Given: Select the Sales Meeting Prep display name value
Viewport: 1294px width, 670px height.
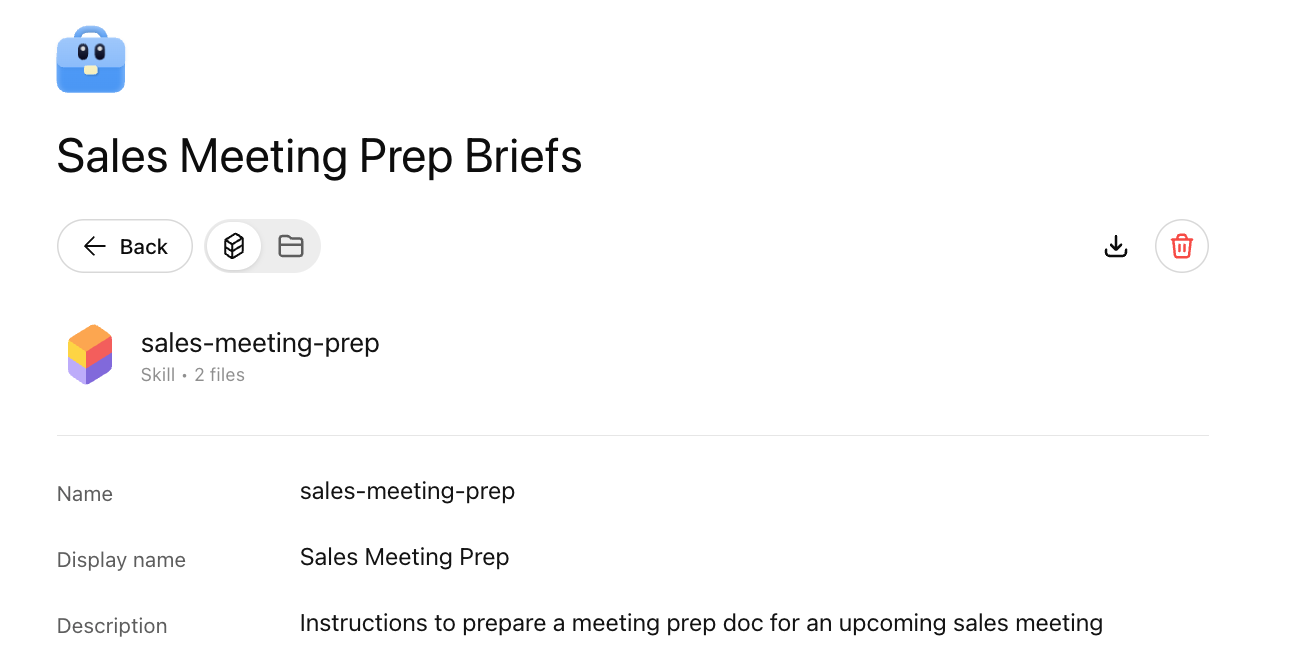Looking at the screenshot, I should click(x=404, y=557).
